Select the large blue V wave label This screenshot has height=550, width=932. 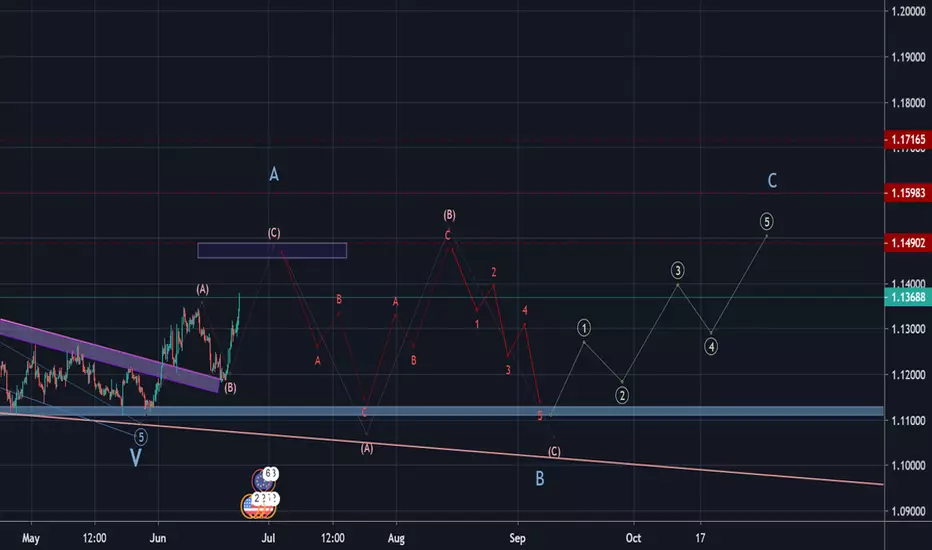tap(136, 458)
